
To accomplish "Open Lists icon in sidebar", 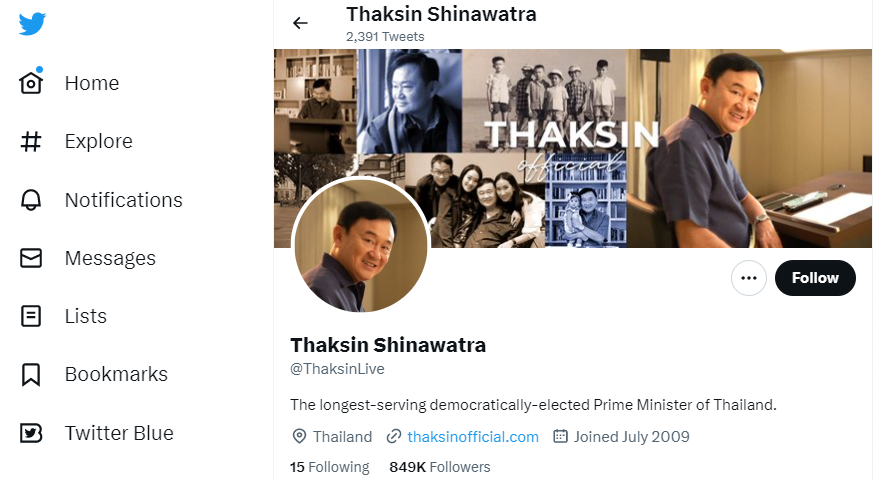I will click(x=31, y=316).
